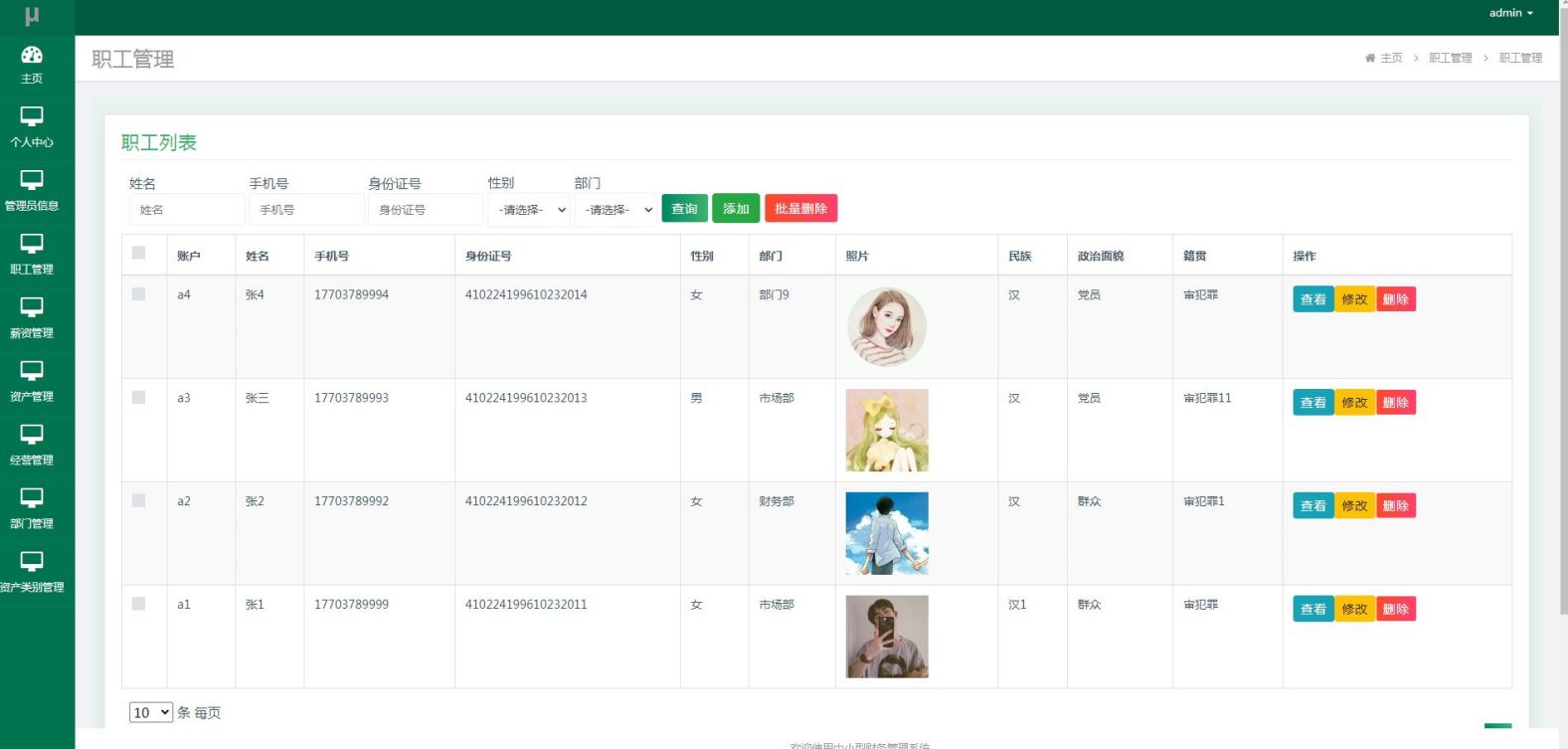1568x749 pixels.
Task: Check the row checkbox for account a4
Action: pyautogui.click(x=138, y=294)
